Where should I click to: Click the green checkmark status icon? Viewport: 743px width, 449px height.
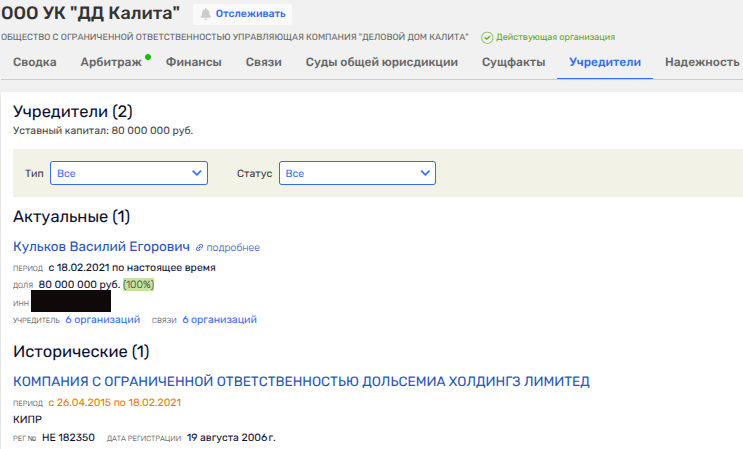(487, 37)
